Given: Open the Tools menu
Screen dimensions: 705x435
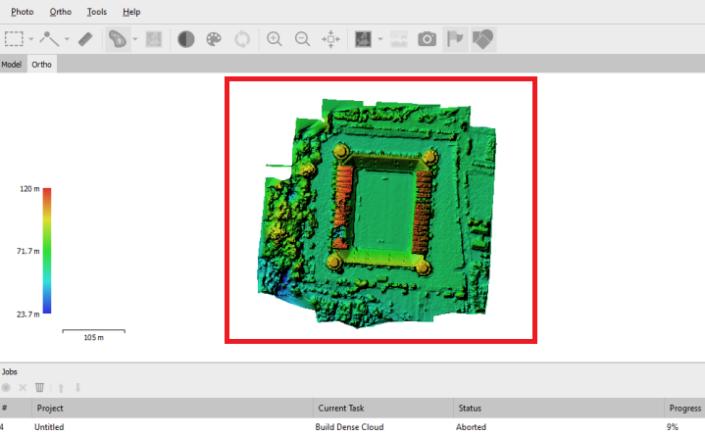Looking at the screenshot, I should 97,12.
